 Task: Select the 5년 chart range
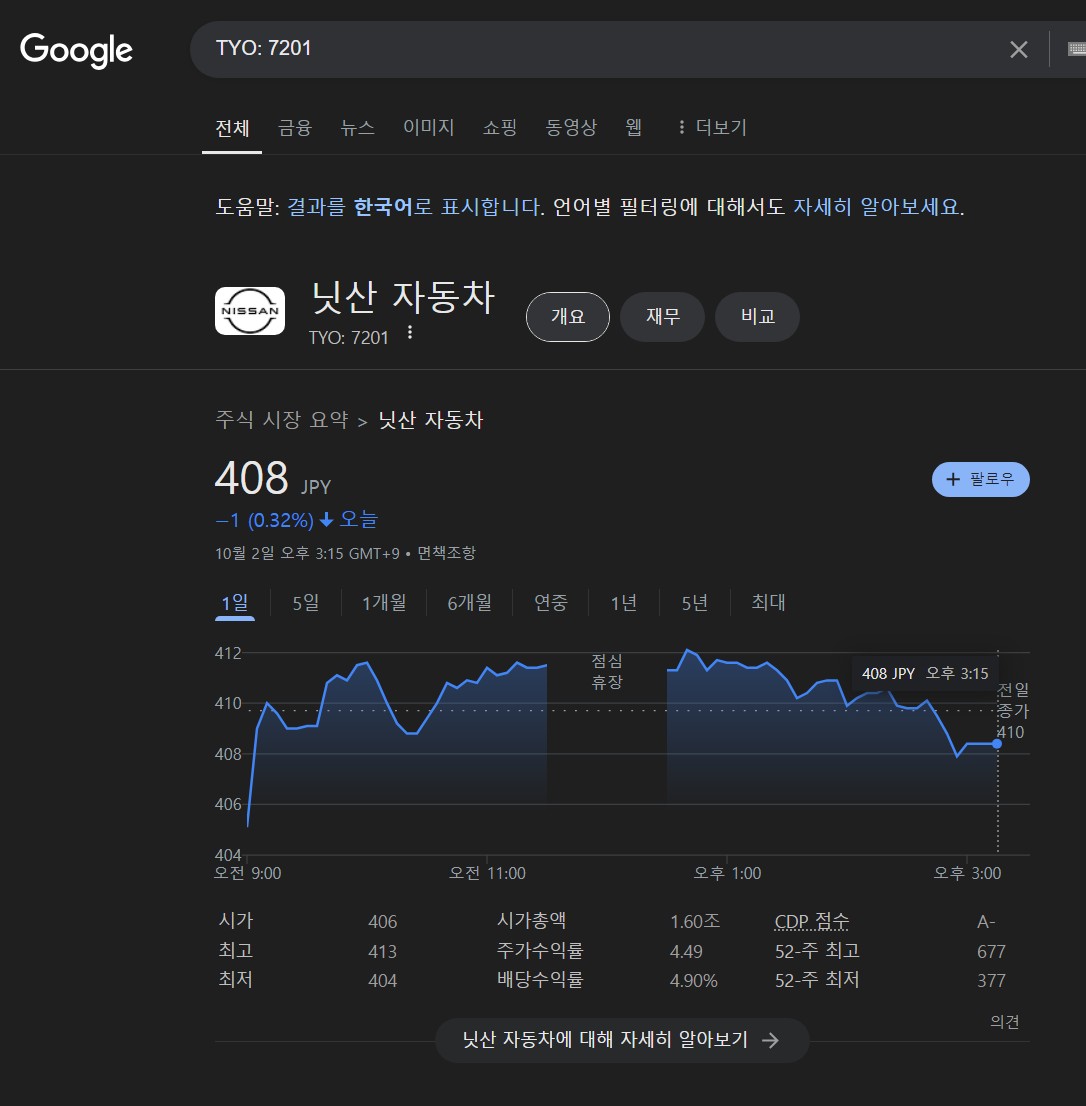(695, 603)
